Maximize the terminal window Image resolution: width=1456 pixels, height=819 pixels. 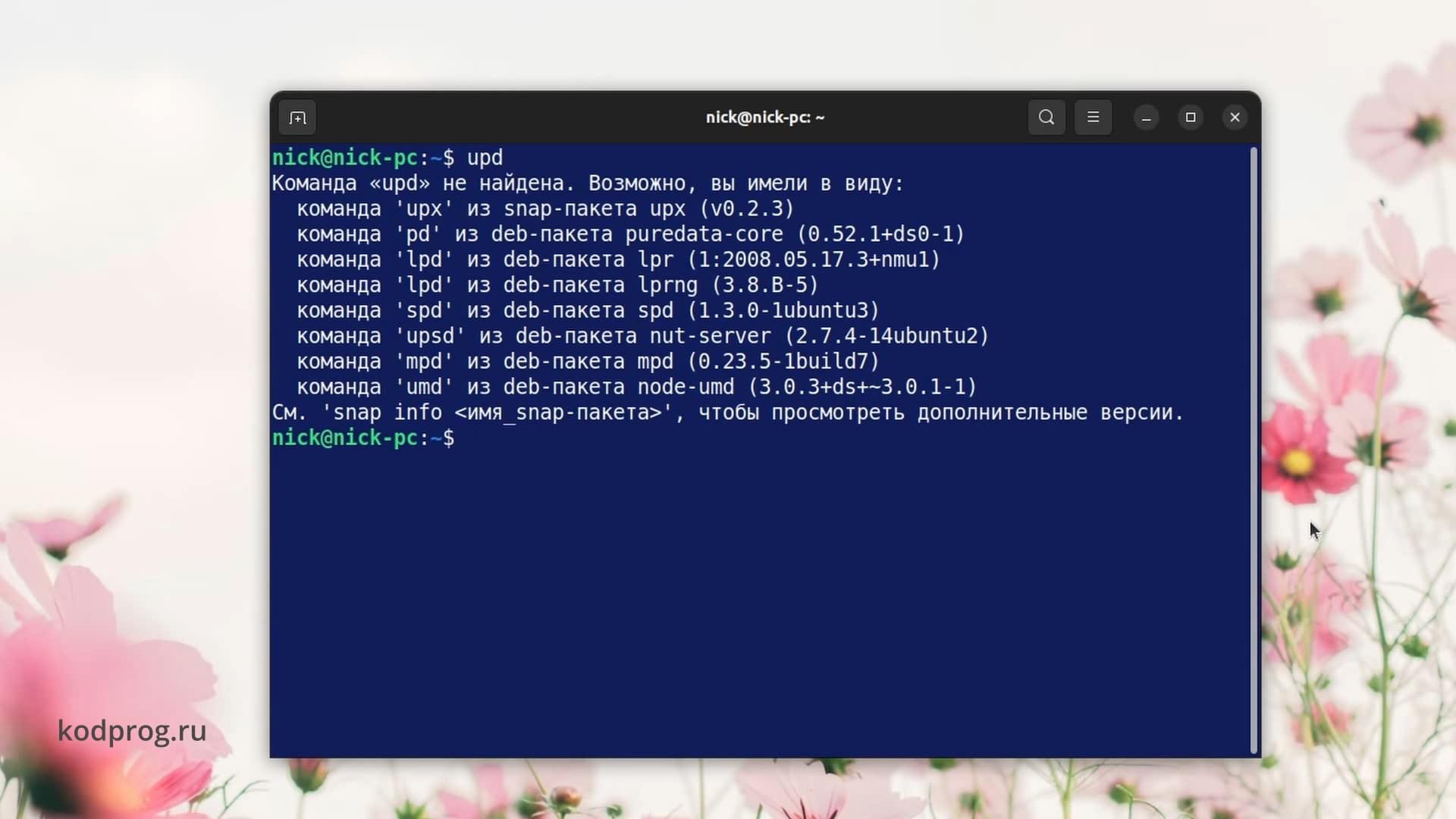point(1191,118)
